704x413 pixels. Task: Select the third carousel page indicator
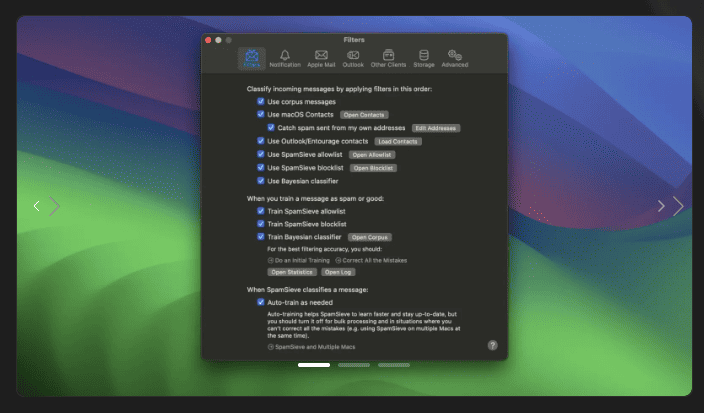coord(394,365)
